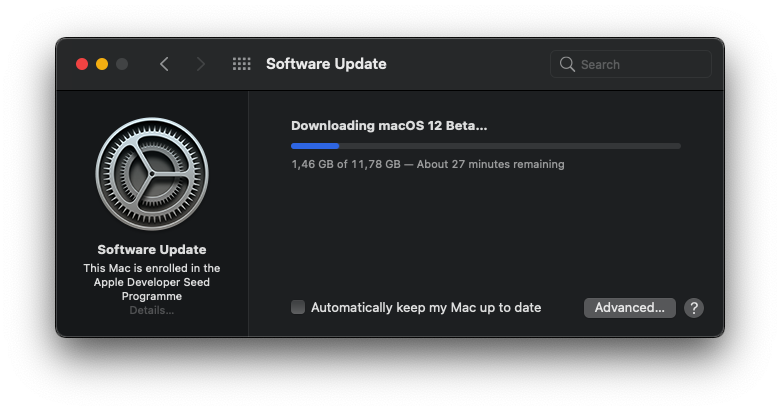Image resolution: width=780 pixels, height=411 pixels.
Task: Click the "Automatically keep my Mac up to date" label
Action: coord(426,308)
